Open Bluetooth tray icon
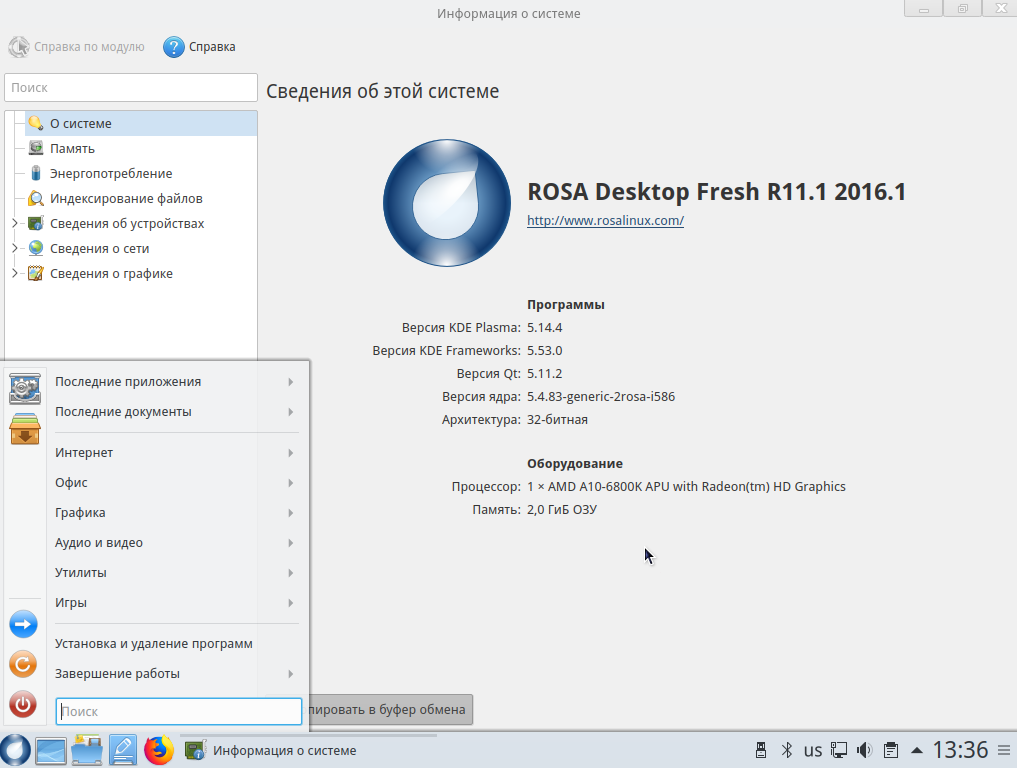1017x768 pixels. pos(787,750)
